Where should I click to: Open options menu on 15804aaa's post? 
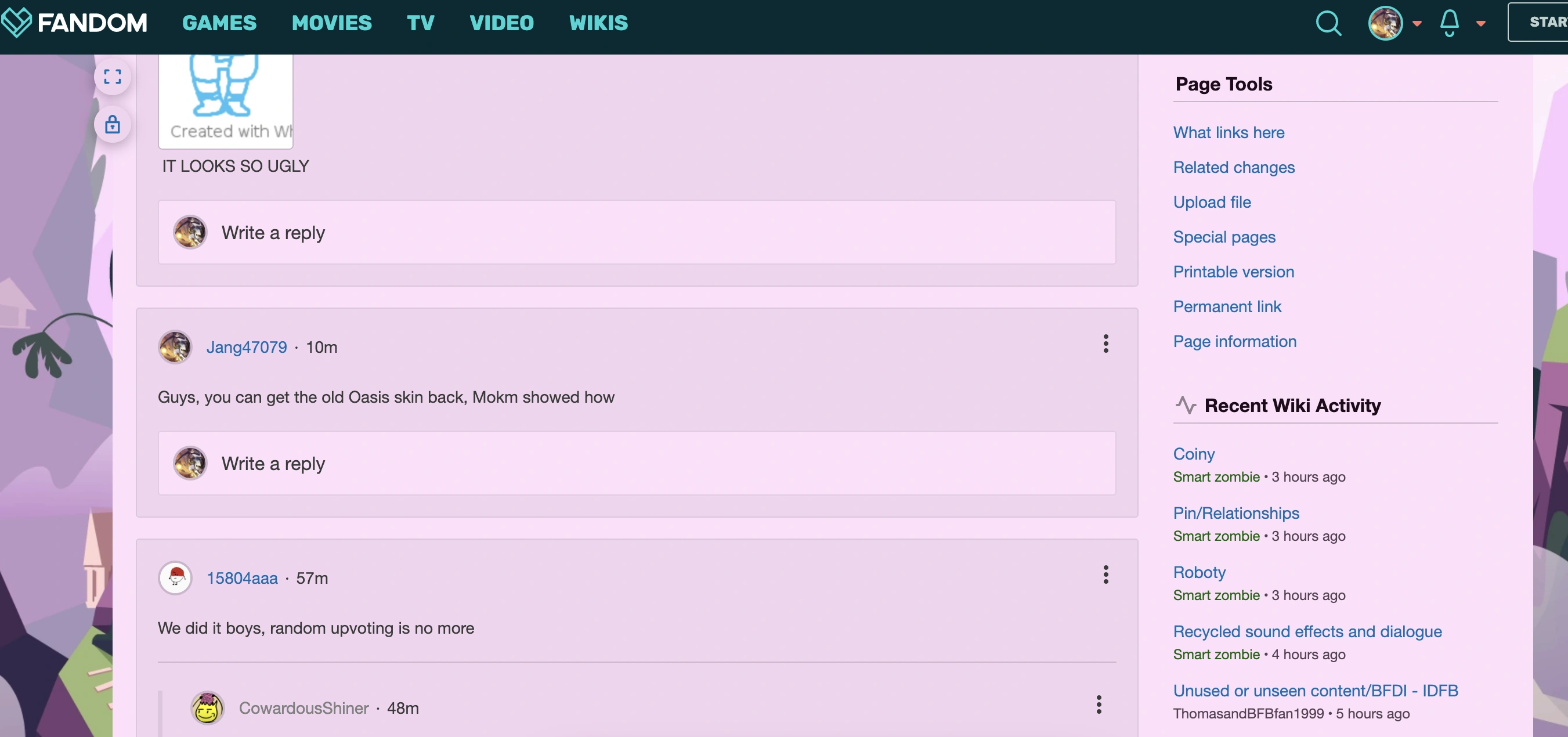[x=1105, y=575]
